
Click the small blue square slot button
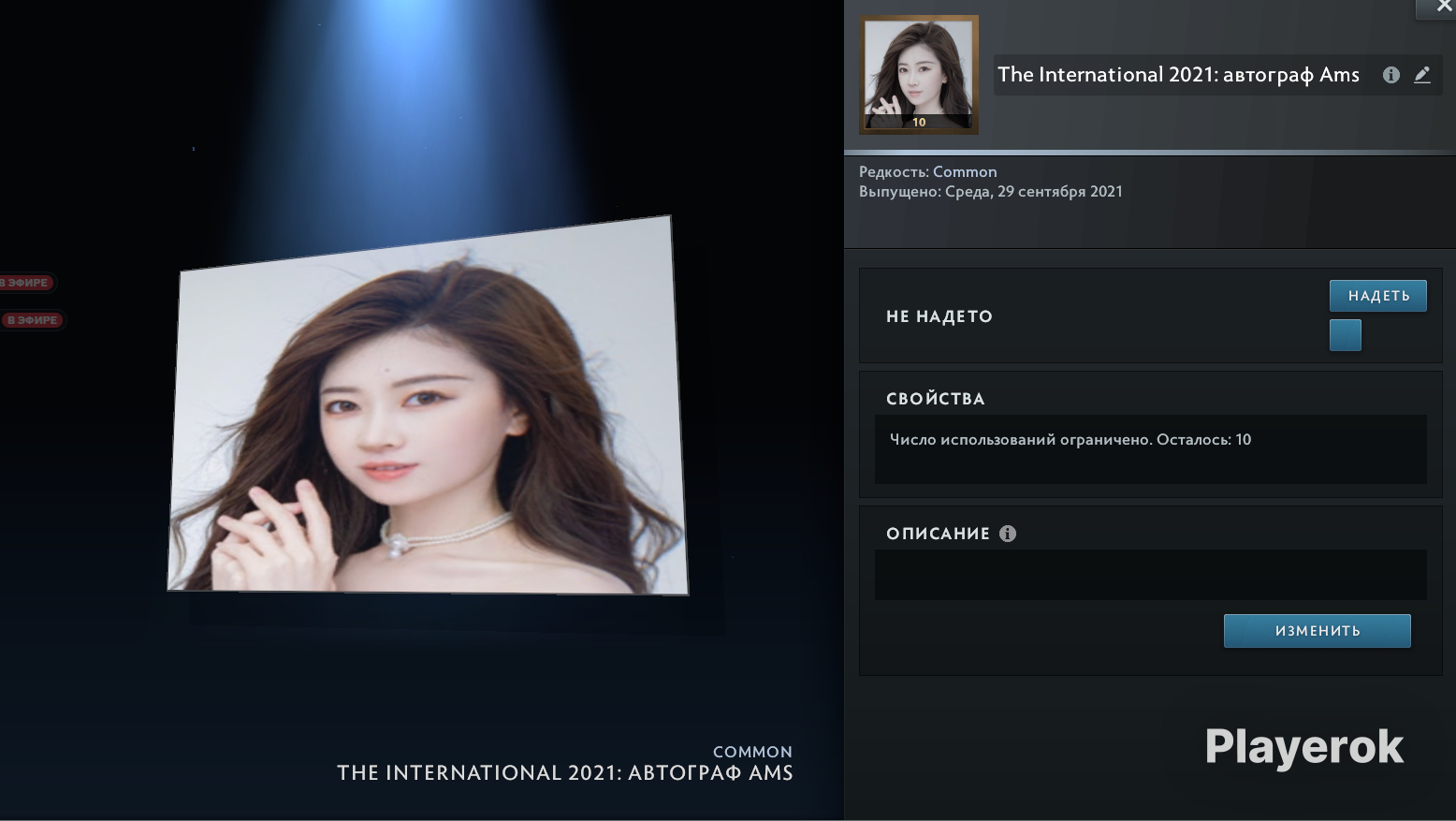(x=1346, y=335)
